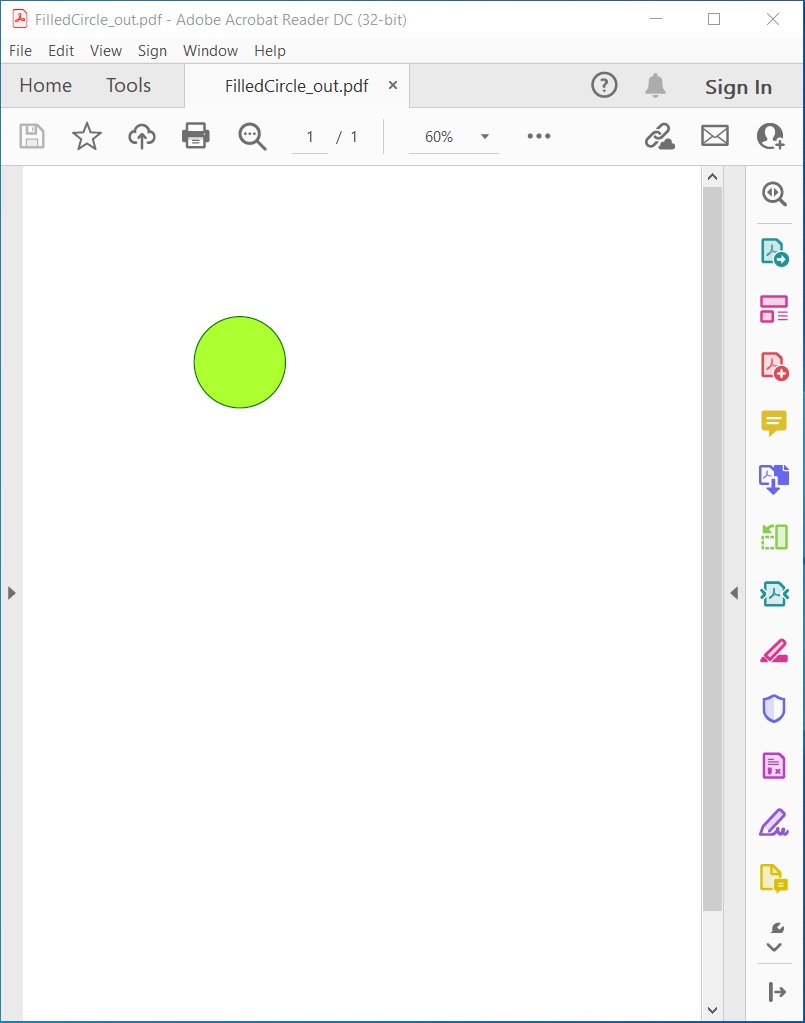Click the Sign In button
Image resolution: width=805 pixels, height=1023 pixels.
pos(739,87)
